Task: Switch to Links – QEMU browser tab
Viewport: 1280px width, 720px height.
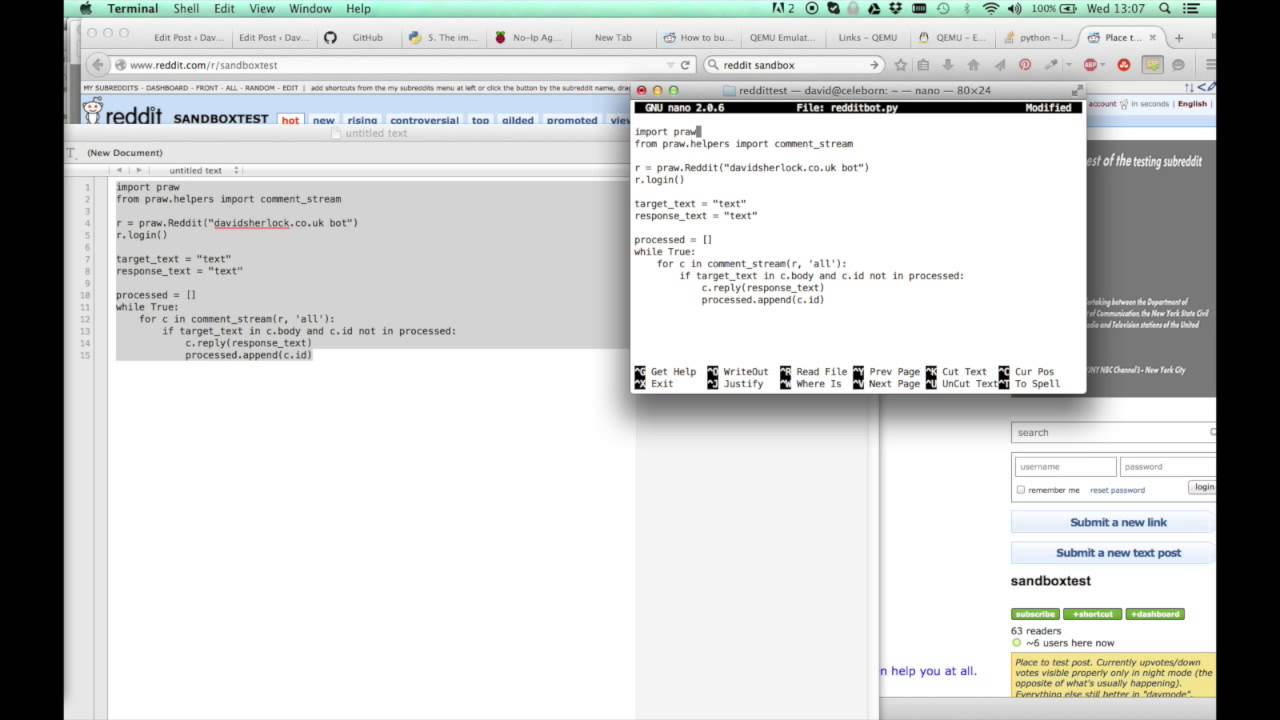Action: (867, 37)
